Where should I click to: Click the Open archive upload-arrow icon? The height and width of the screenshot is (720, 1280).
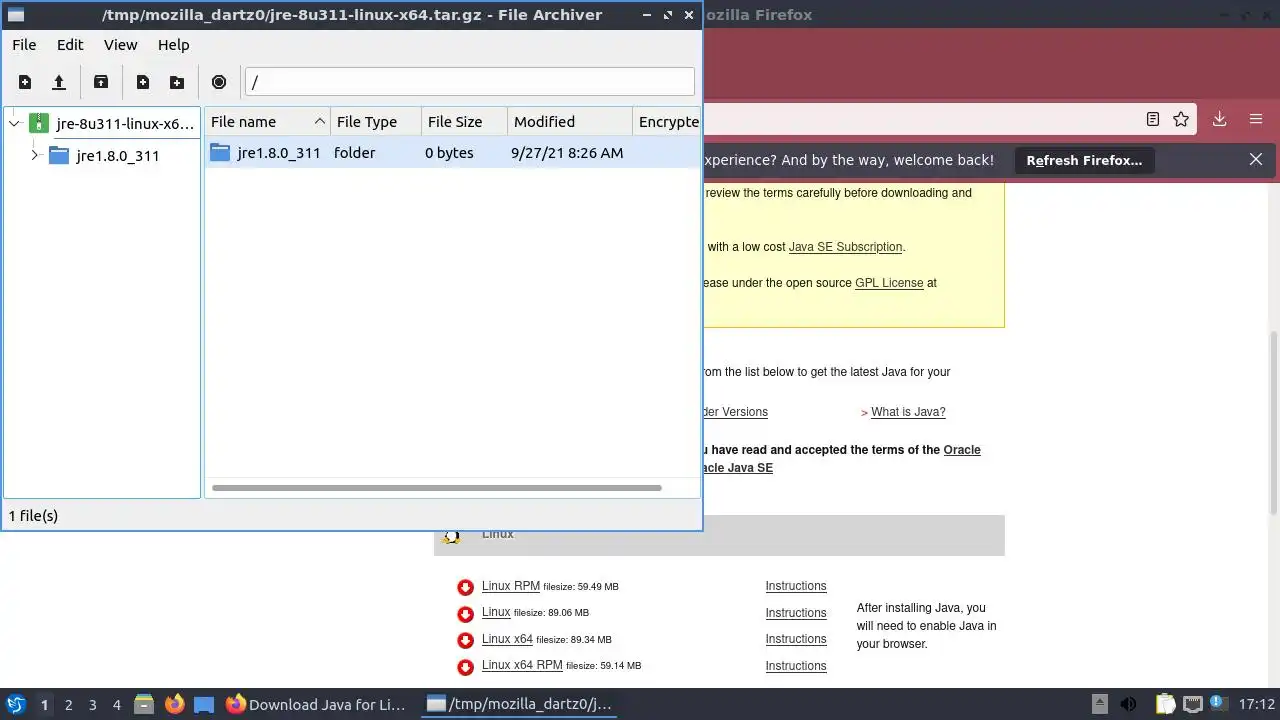(x=59, y=82)
